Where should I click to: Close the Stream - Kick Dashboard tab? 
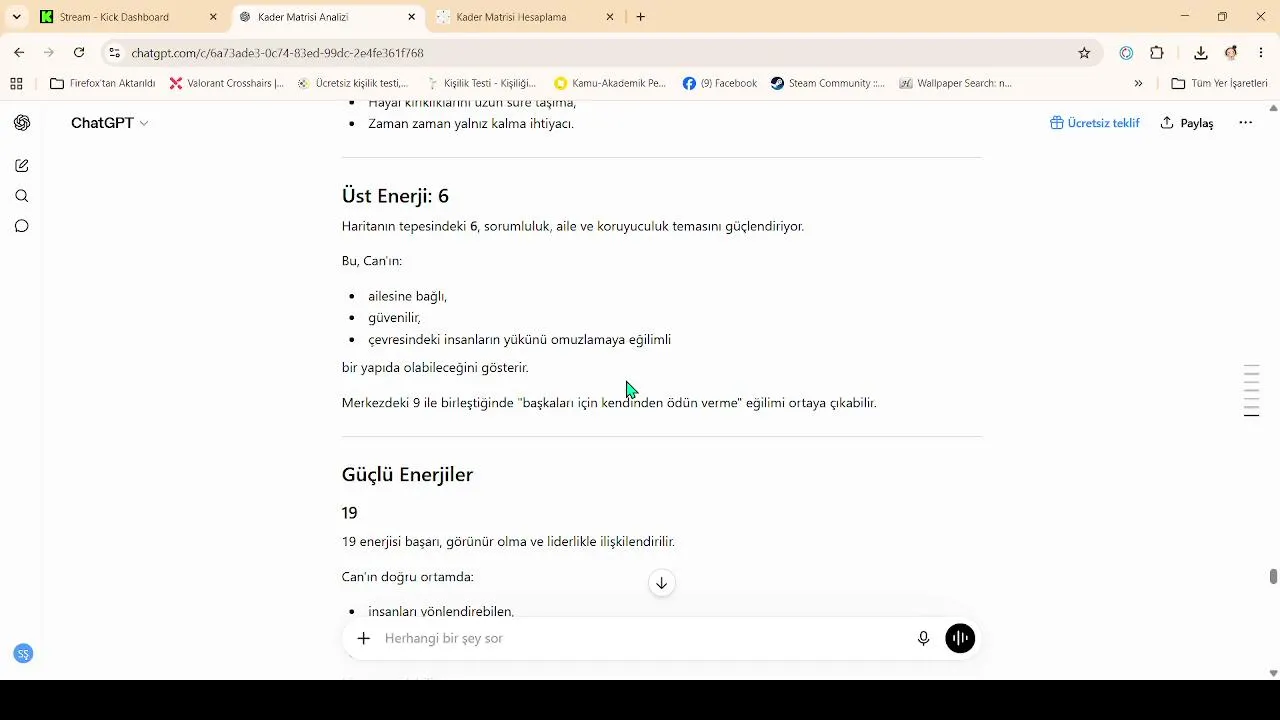(213, 17)
